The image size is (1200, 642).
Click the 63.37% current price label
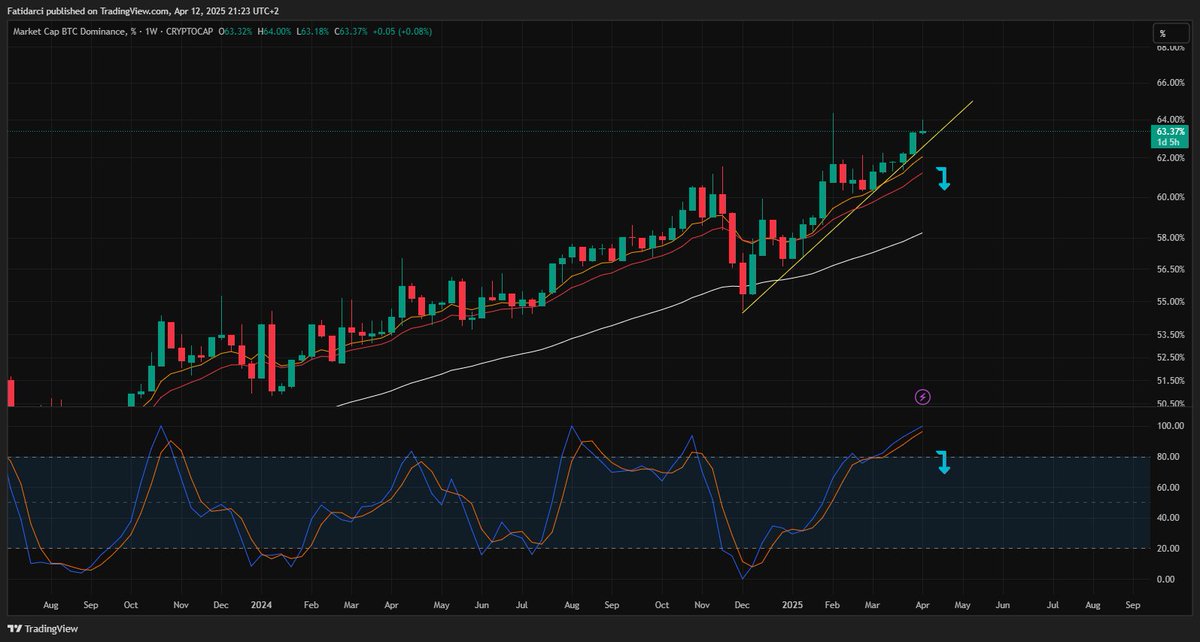(1169, 132)
